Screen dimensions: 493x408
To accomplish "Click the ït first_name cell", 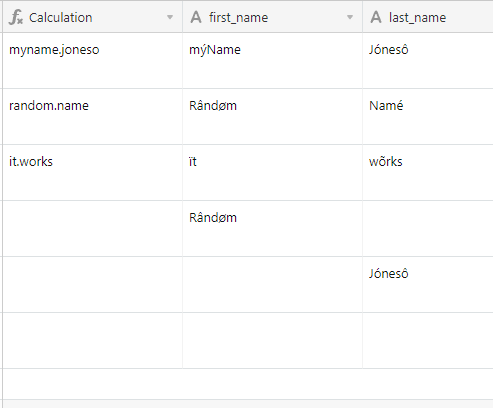I will point(272,173).
